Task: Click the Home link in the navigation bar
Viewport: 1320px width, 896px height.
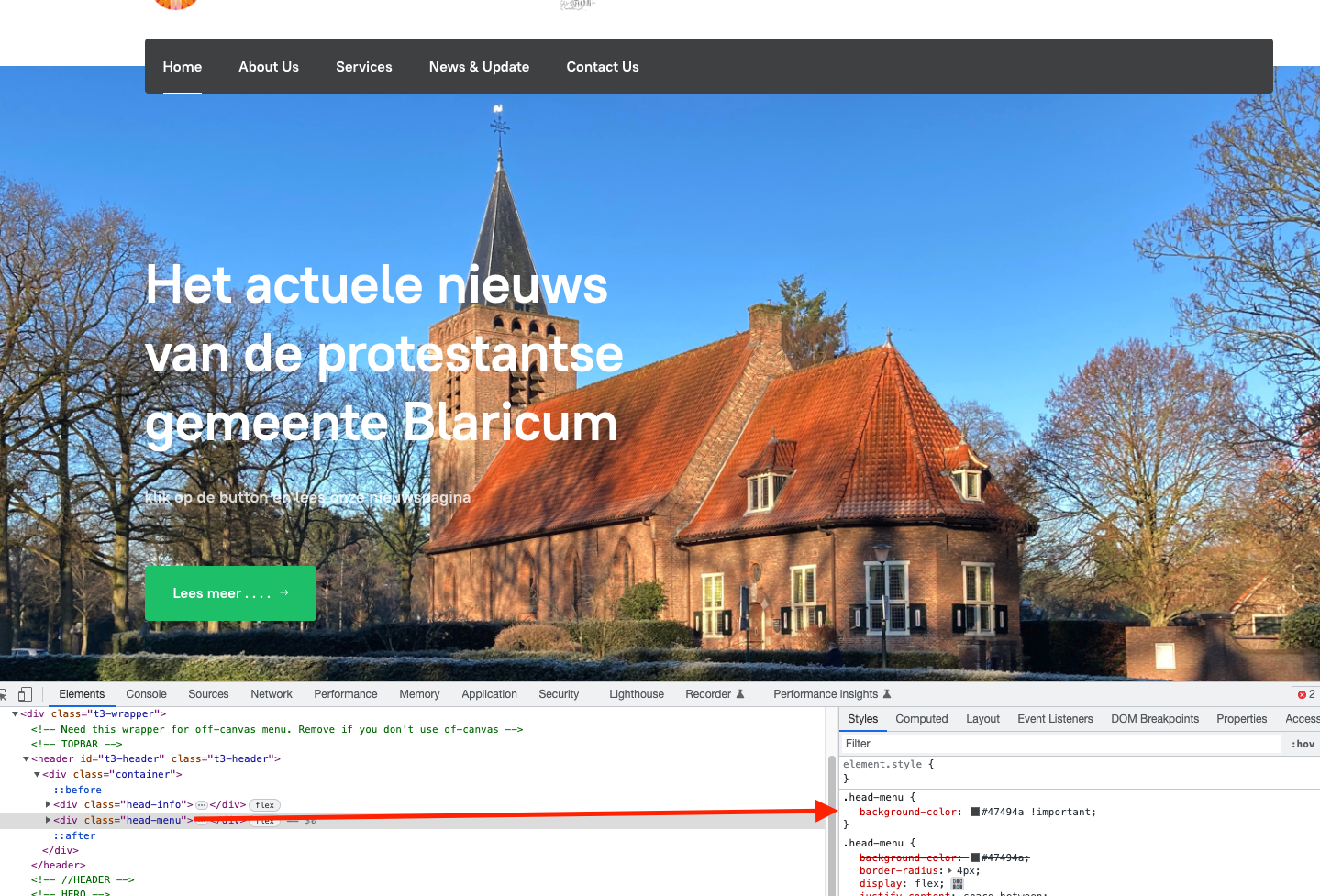Action: pyautogui.click(x=183, y=67)
